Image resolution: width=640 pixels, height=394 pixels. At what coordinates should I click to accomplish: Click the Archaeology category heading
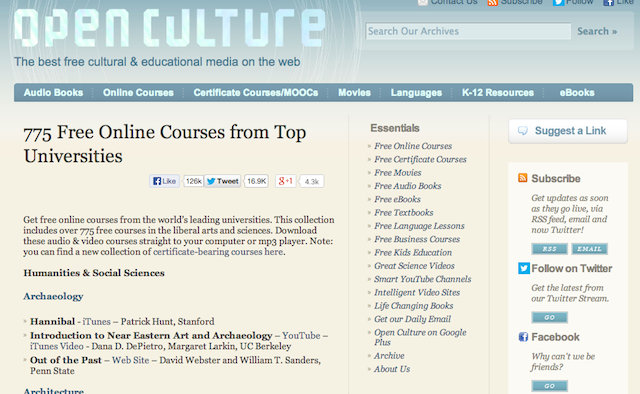tap(53, 296)
